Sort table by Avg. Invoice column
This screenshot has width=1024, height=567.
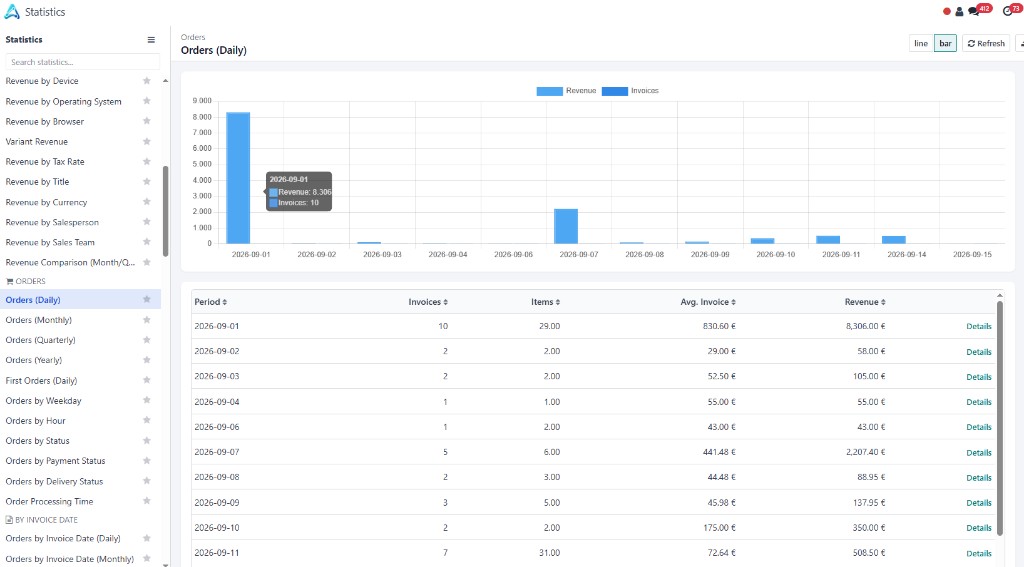tap(708, 302)
